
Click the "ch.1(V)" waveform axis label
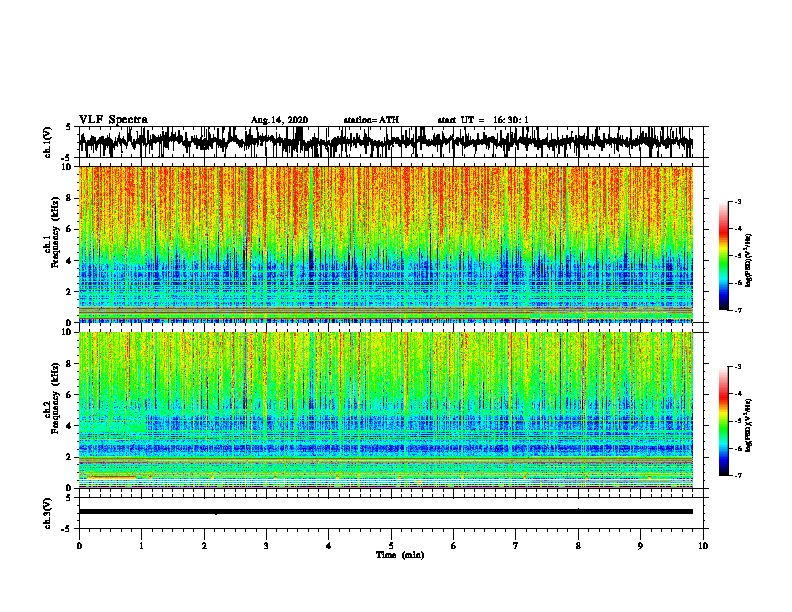(48, 142)
